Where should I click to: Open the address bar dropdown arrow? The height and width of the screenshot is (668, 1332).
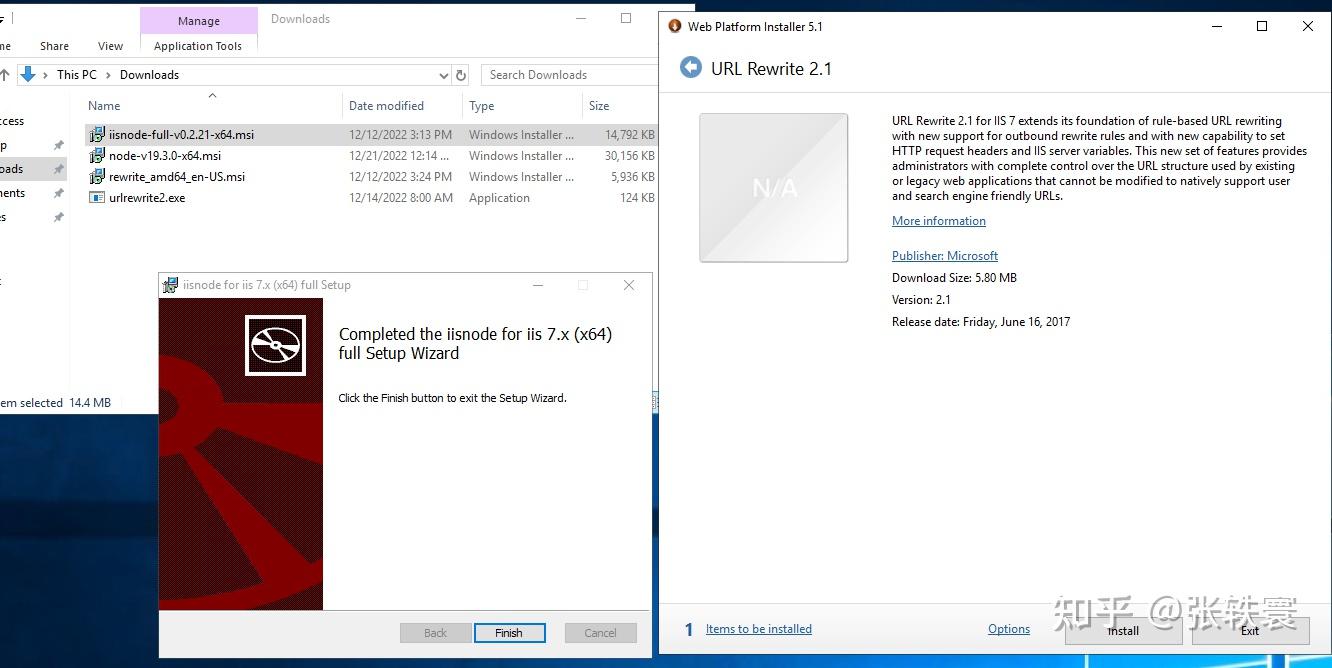click(x=443, y=74)
